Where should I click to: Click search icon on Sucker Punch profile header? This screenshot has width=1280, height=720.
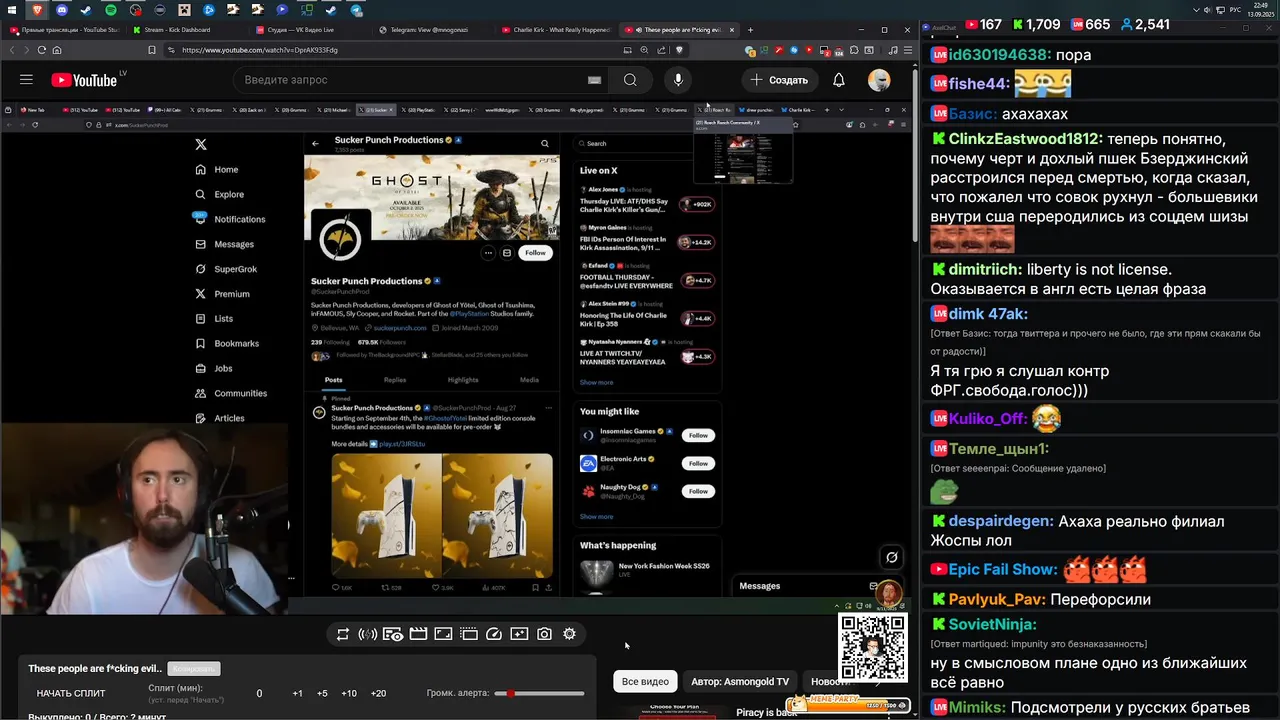(545, 143)
